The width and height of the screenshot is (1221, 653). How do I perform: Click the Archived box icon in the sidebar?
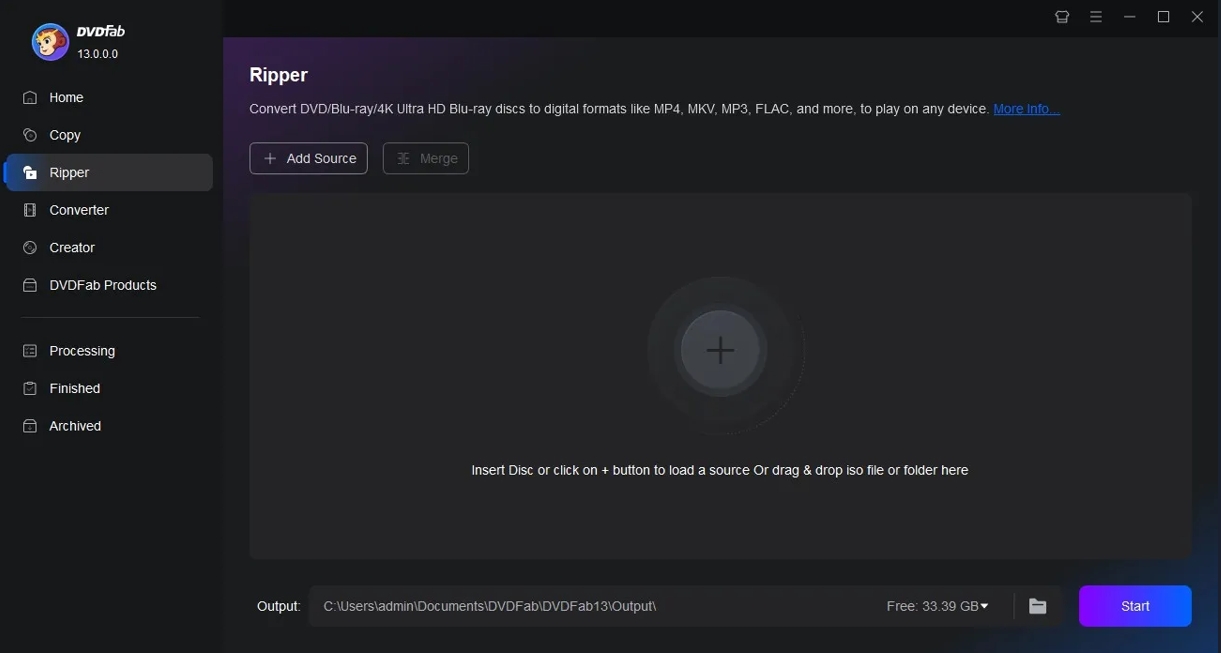click(30, 426)
